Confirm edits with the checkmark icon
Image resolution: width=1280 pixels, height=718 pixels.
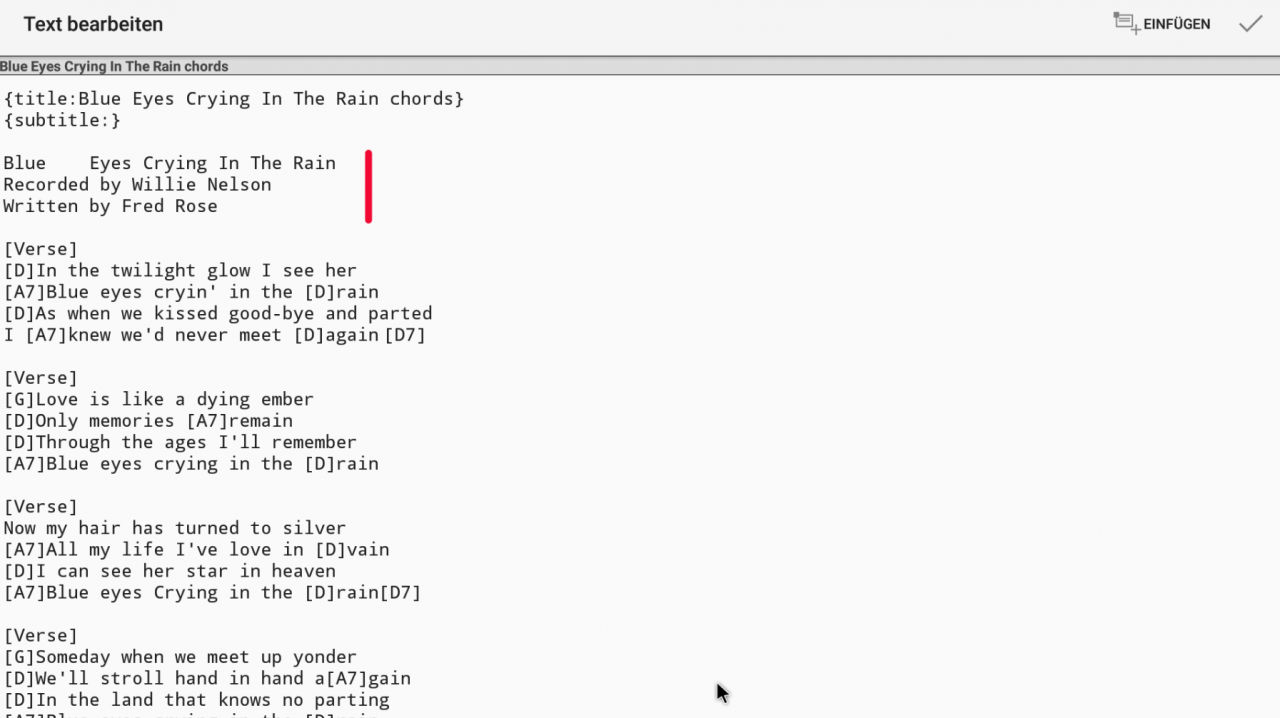point(1250,24)
